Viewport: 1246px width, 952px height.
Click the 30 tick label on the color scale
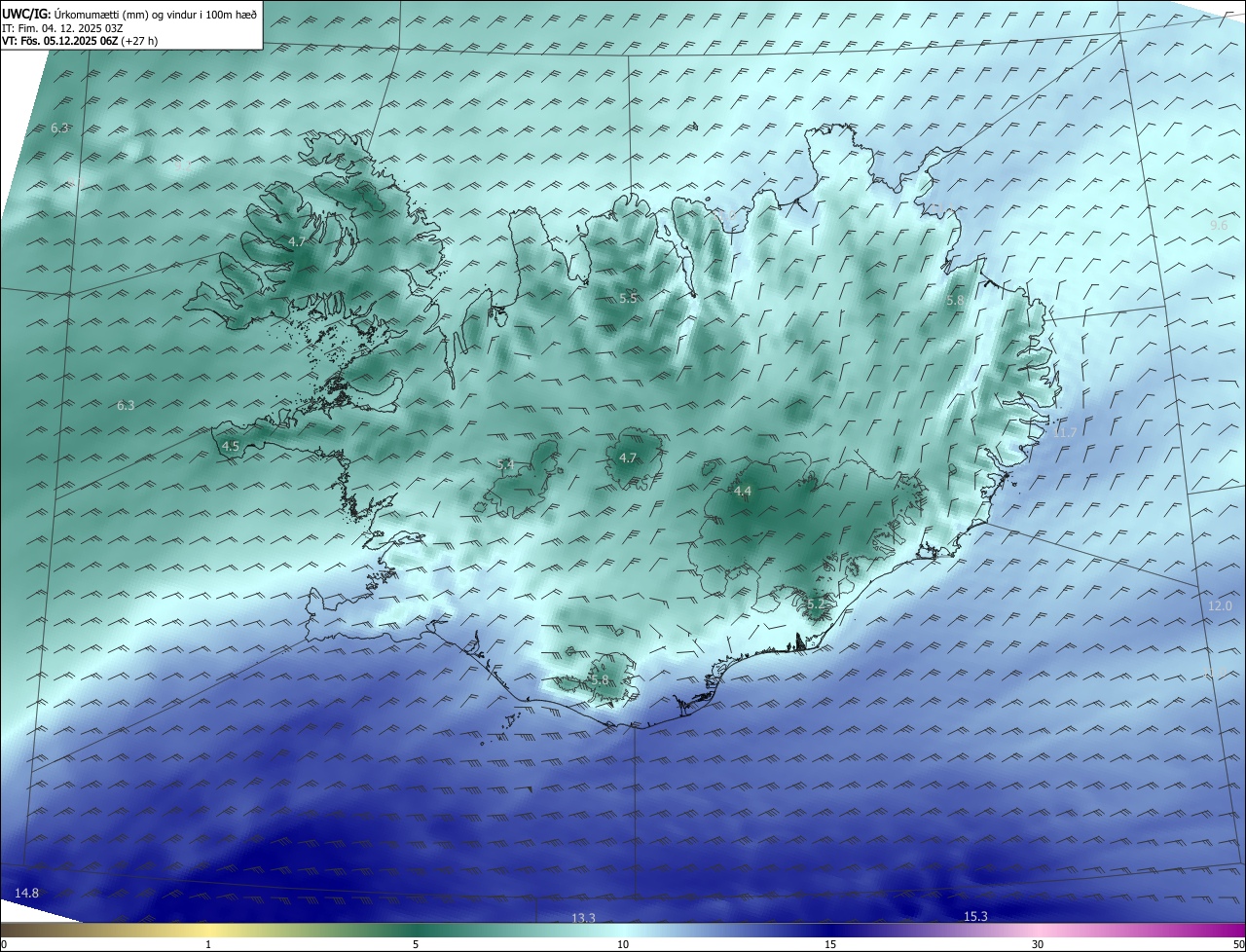coord(1038,944)
